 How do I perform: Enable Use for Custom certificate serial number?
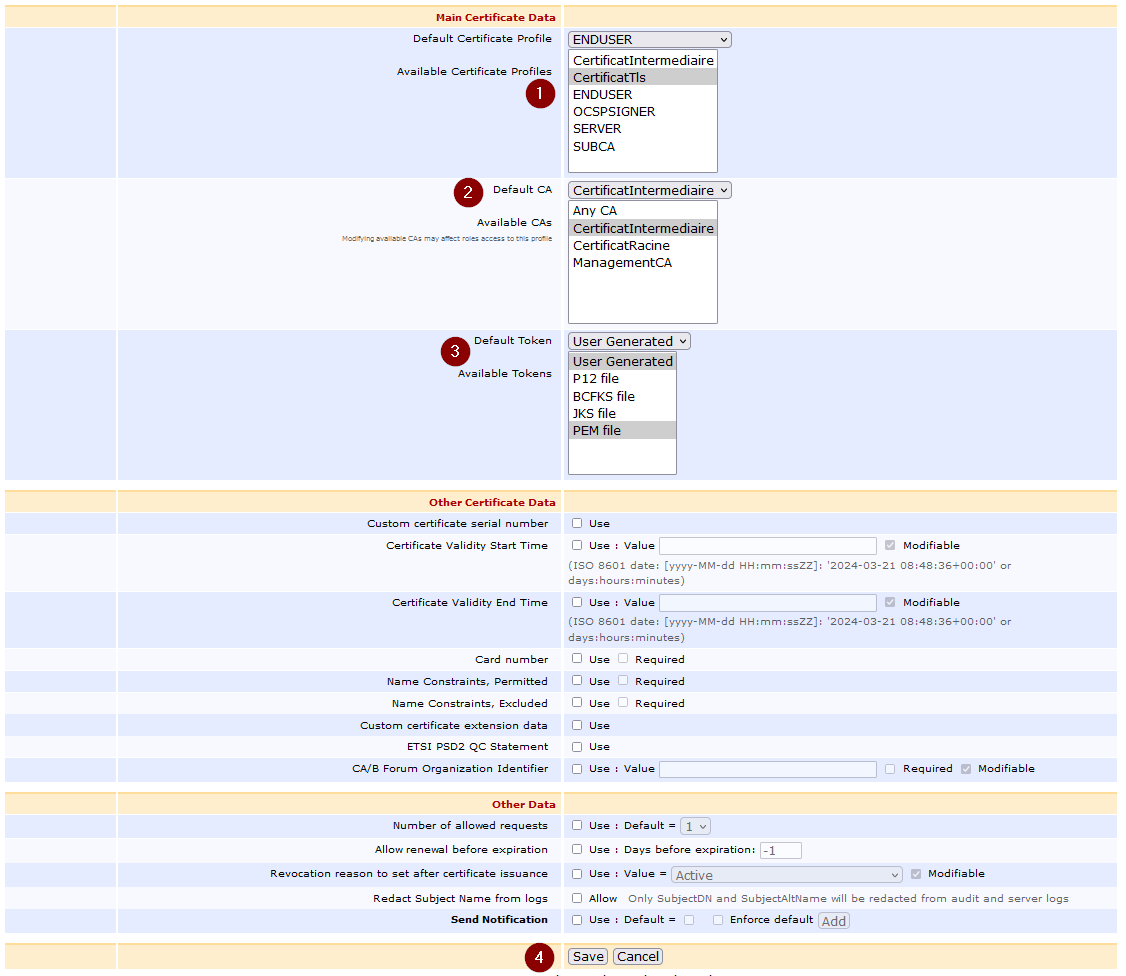577,523
